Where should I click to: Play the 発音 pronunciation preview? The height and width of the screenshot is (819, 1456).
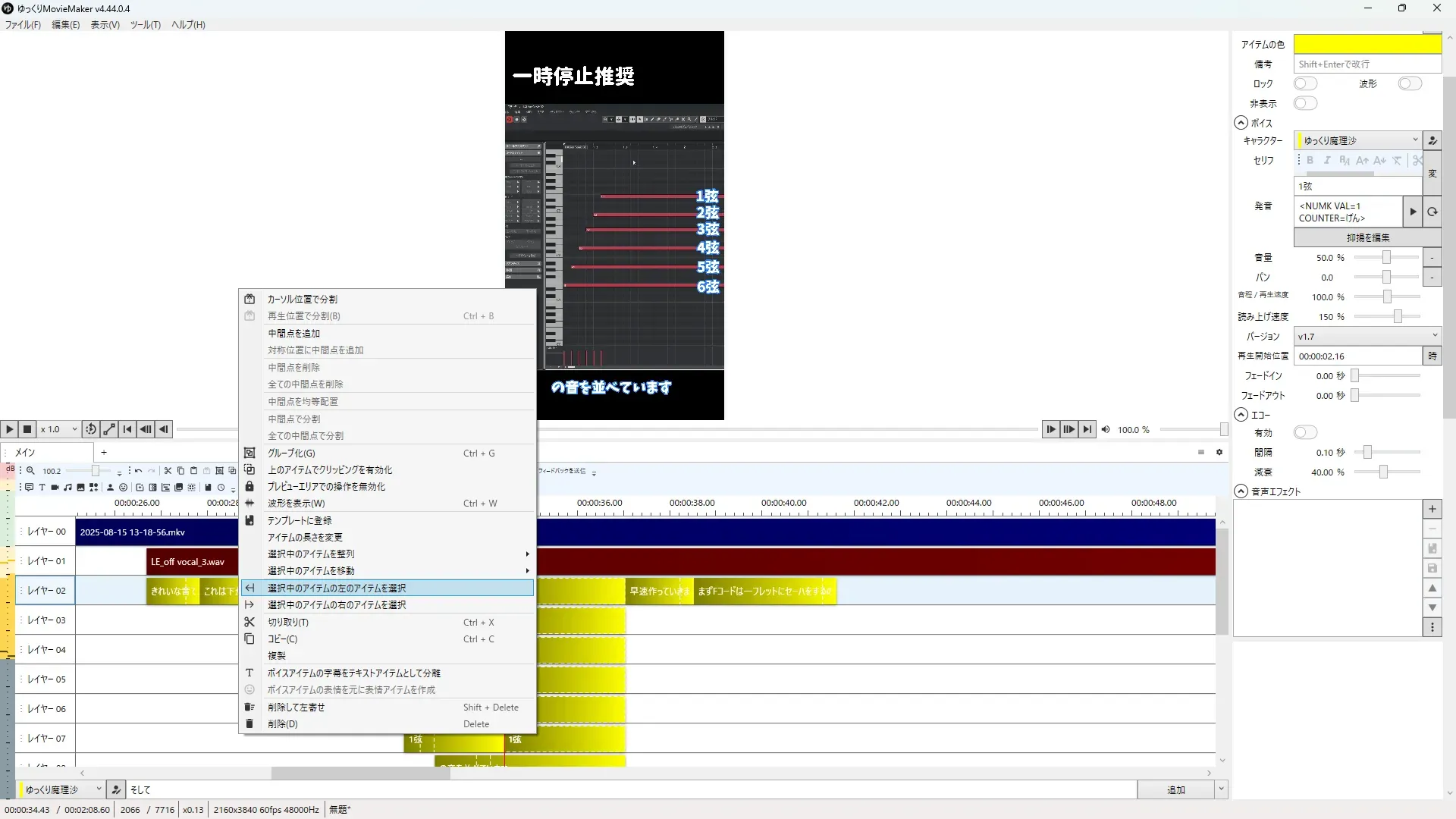(x=1412, y=212)
